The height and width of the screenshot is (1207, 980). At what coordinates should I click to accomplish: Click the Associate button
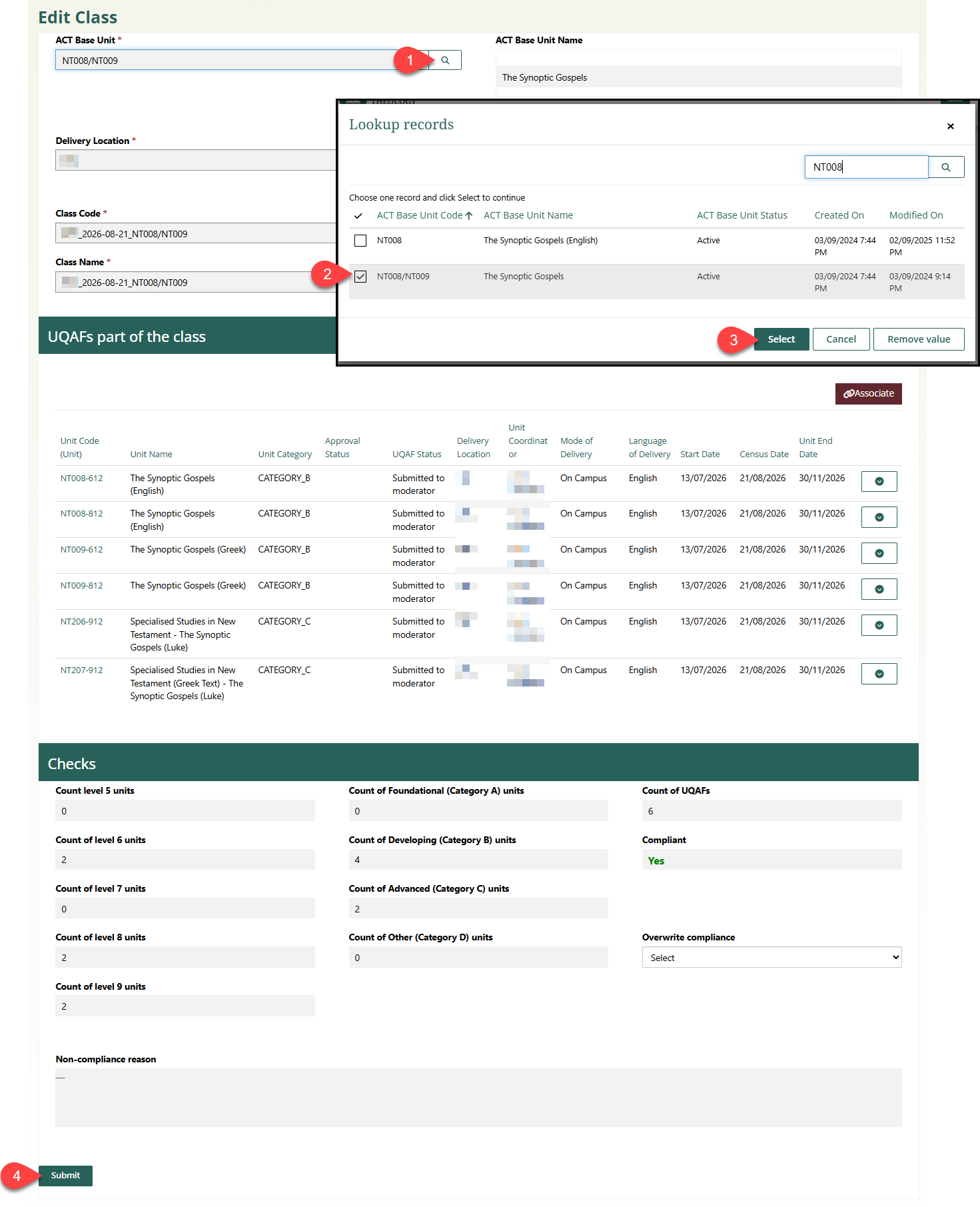(869, 394)
